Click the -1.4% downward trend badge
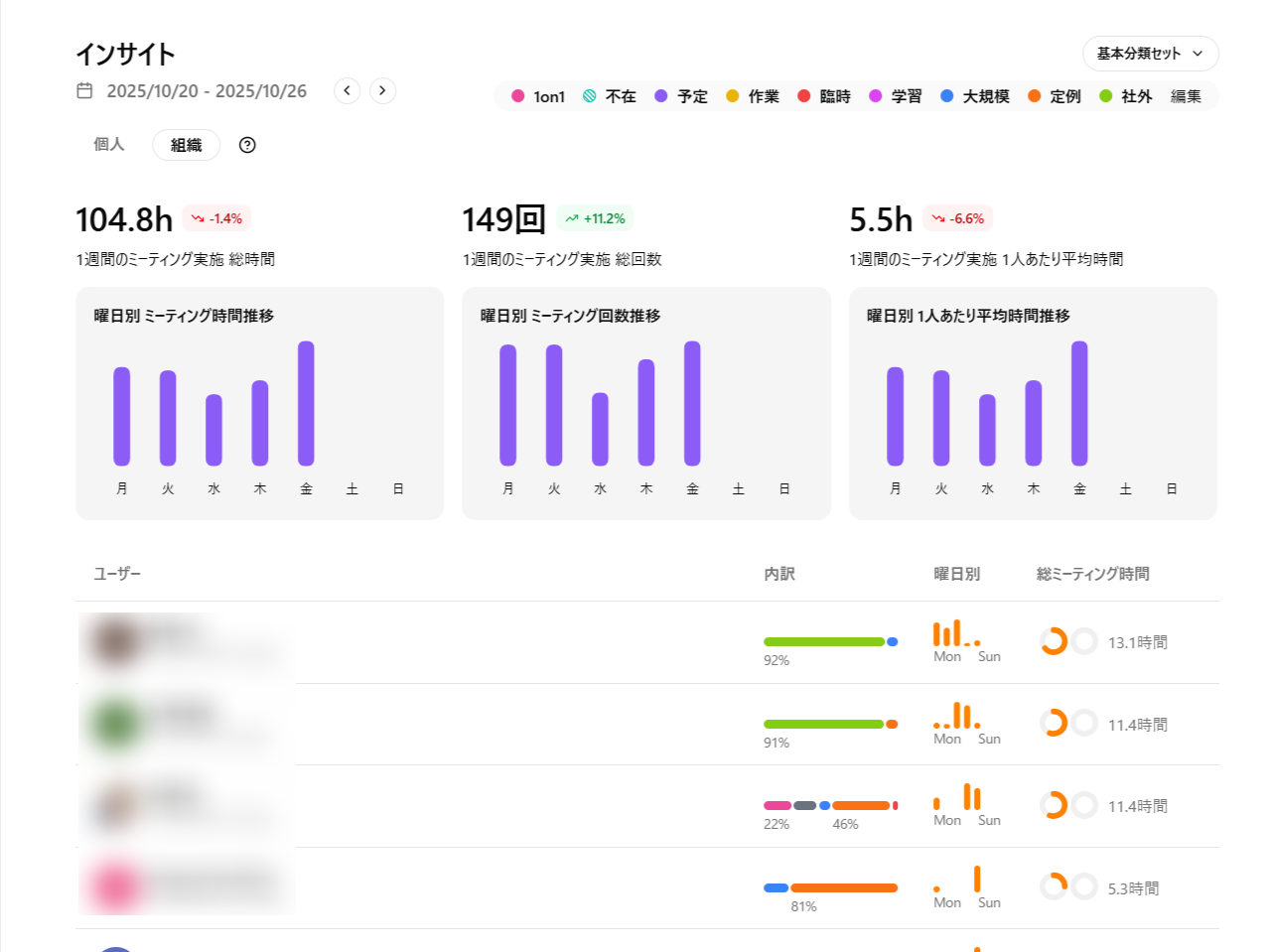 point(217,218)
